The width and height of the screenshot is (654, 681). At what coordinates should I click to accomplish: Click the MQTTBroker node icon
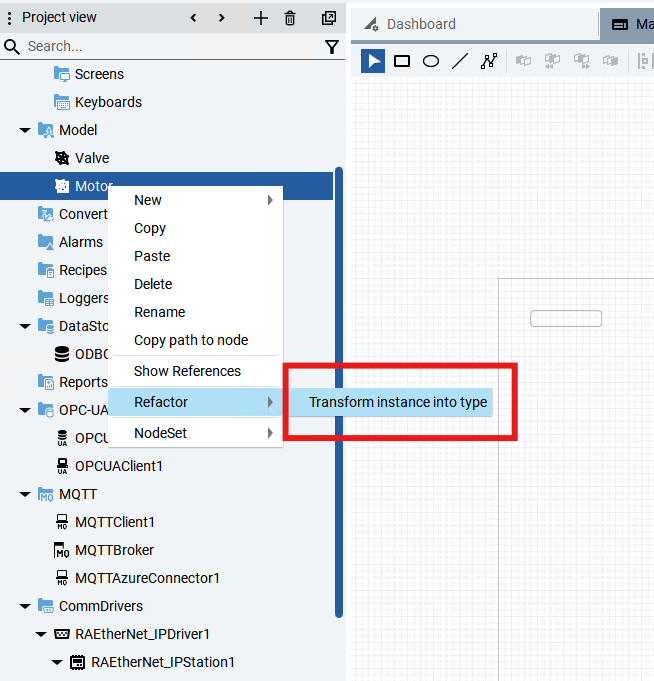point(61,550)
